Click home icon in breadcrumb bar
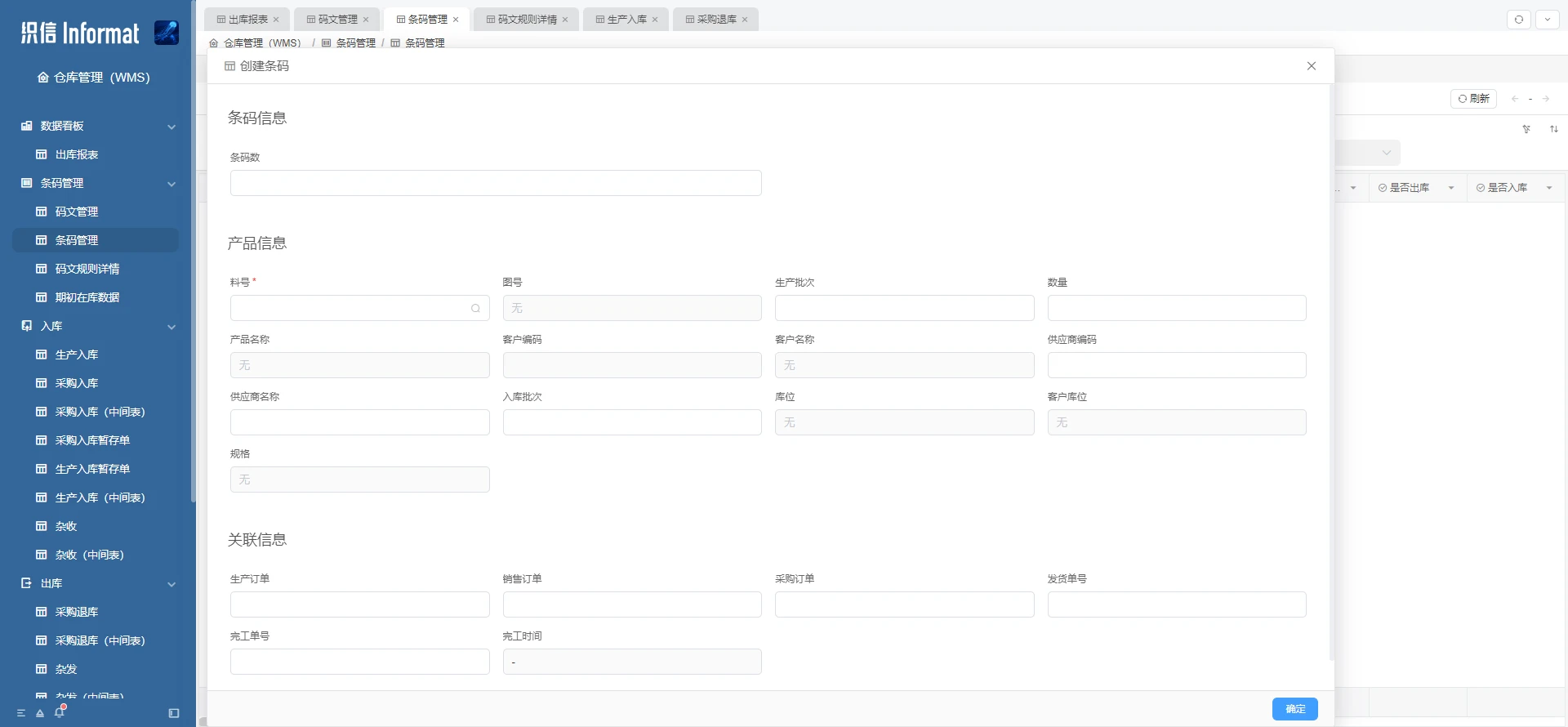 coord(214,43)
